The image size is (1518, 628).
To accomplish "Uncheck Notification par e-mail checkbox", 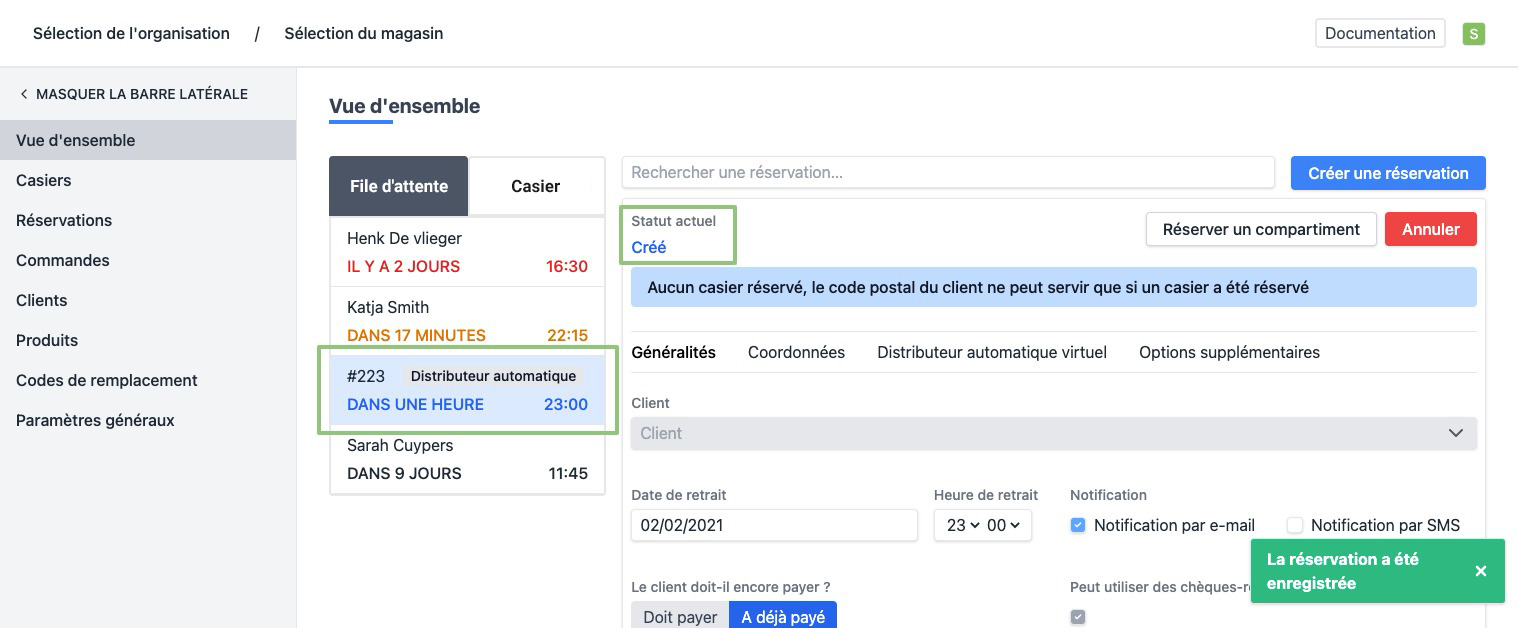I will (1078, 525).
